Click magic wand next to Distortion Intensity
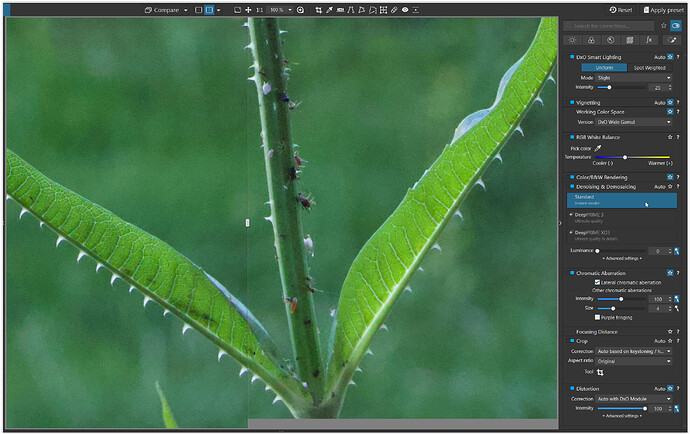Image resolution: width=690 pixels, height=434 pixels. click(x=677, y=408)
